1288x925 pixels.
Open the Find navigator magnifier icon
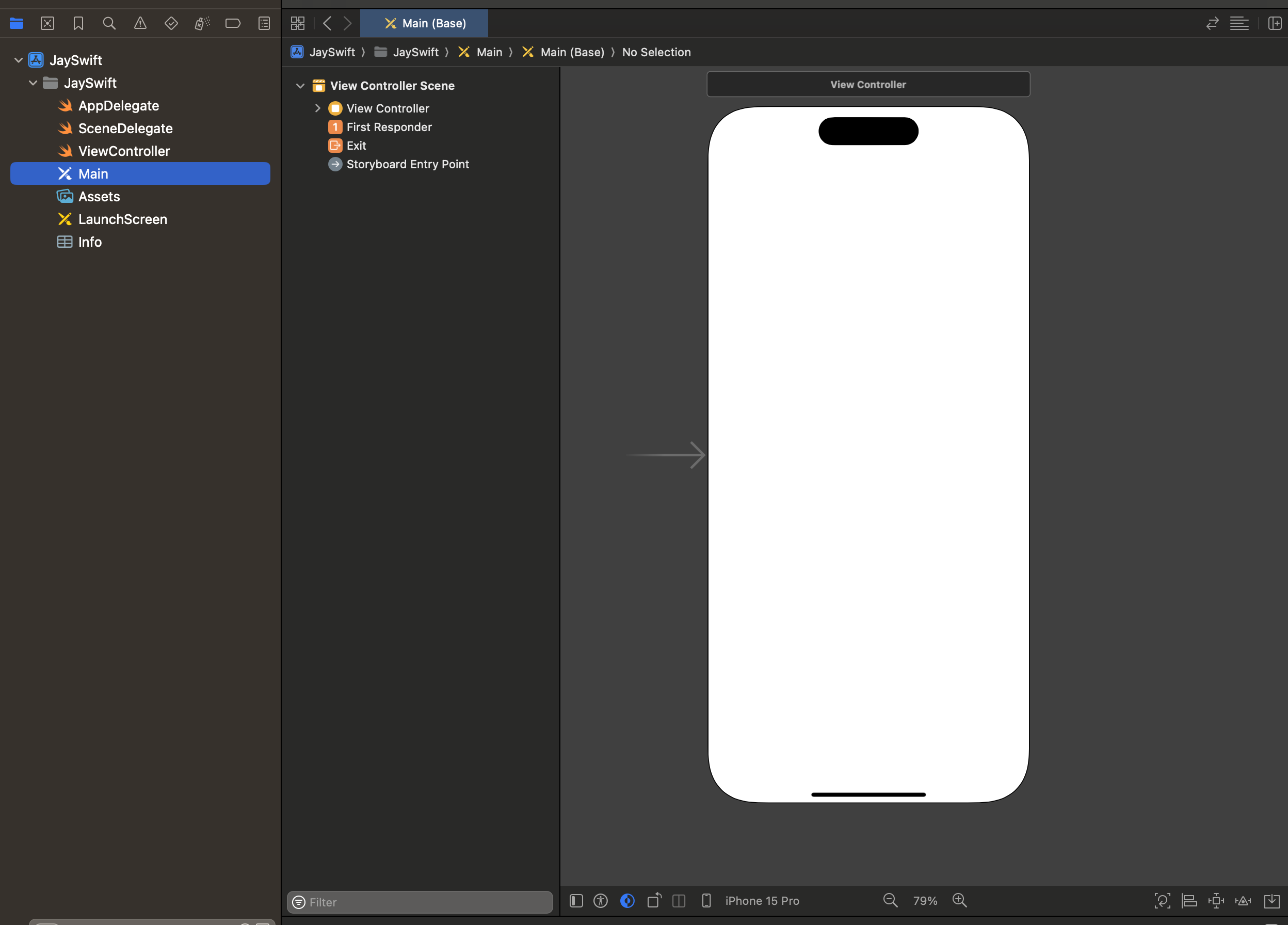click(109, 23)
